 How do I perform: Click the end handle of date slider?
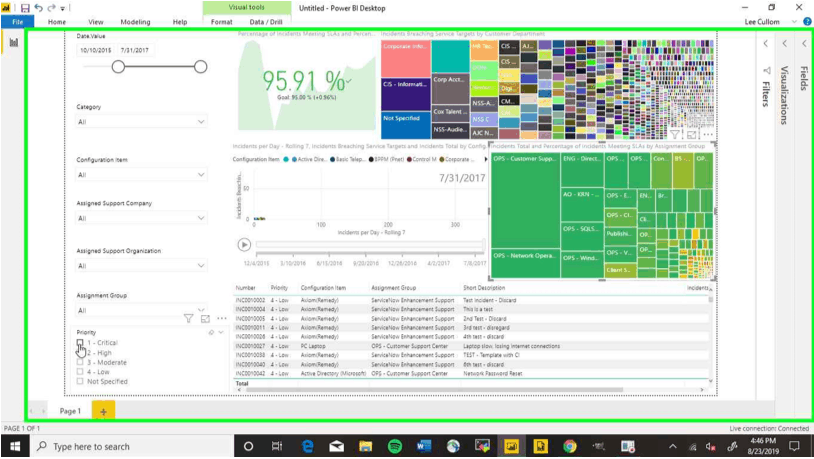pyautogui.click(x=200, y=66)
